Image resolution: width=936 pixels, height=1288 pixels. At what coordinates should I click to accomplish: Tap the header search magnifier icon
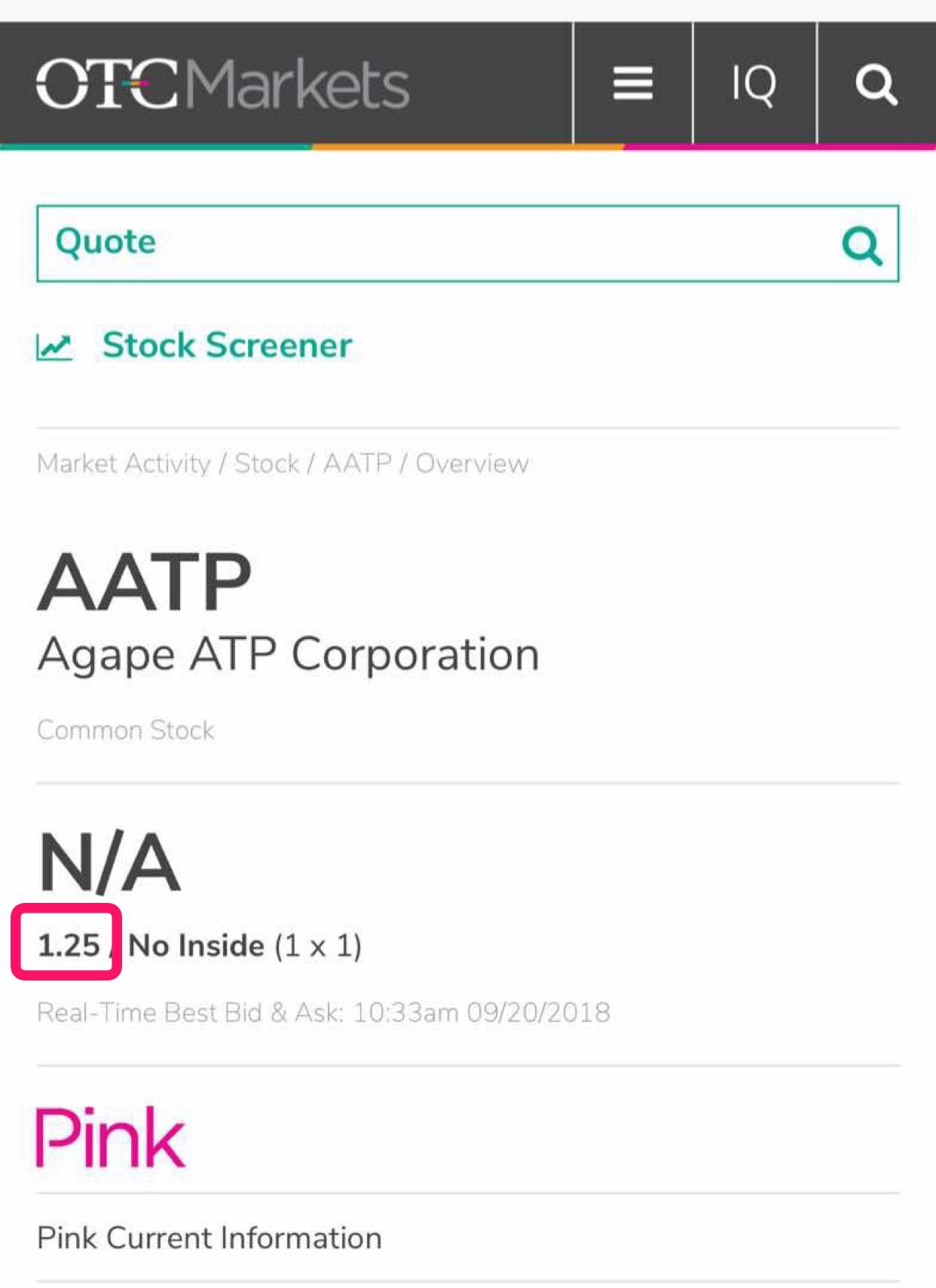pos(876,83)
